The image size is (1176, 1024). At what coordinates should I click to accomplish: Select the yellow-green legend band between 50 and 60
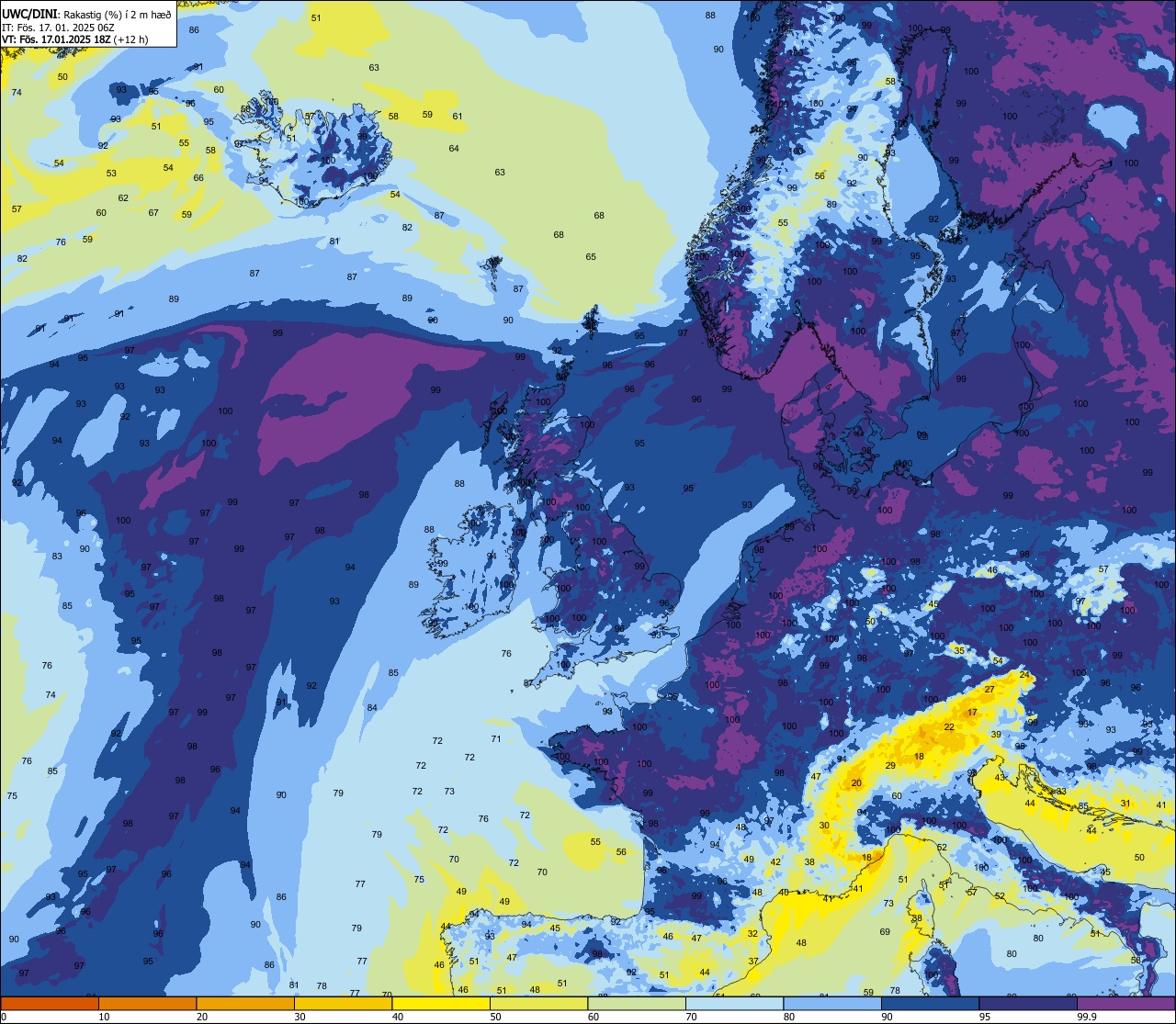tap(538, 1003)
